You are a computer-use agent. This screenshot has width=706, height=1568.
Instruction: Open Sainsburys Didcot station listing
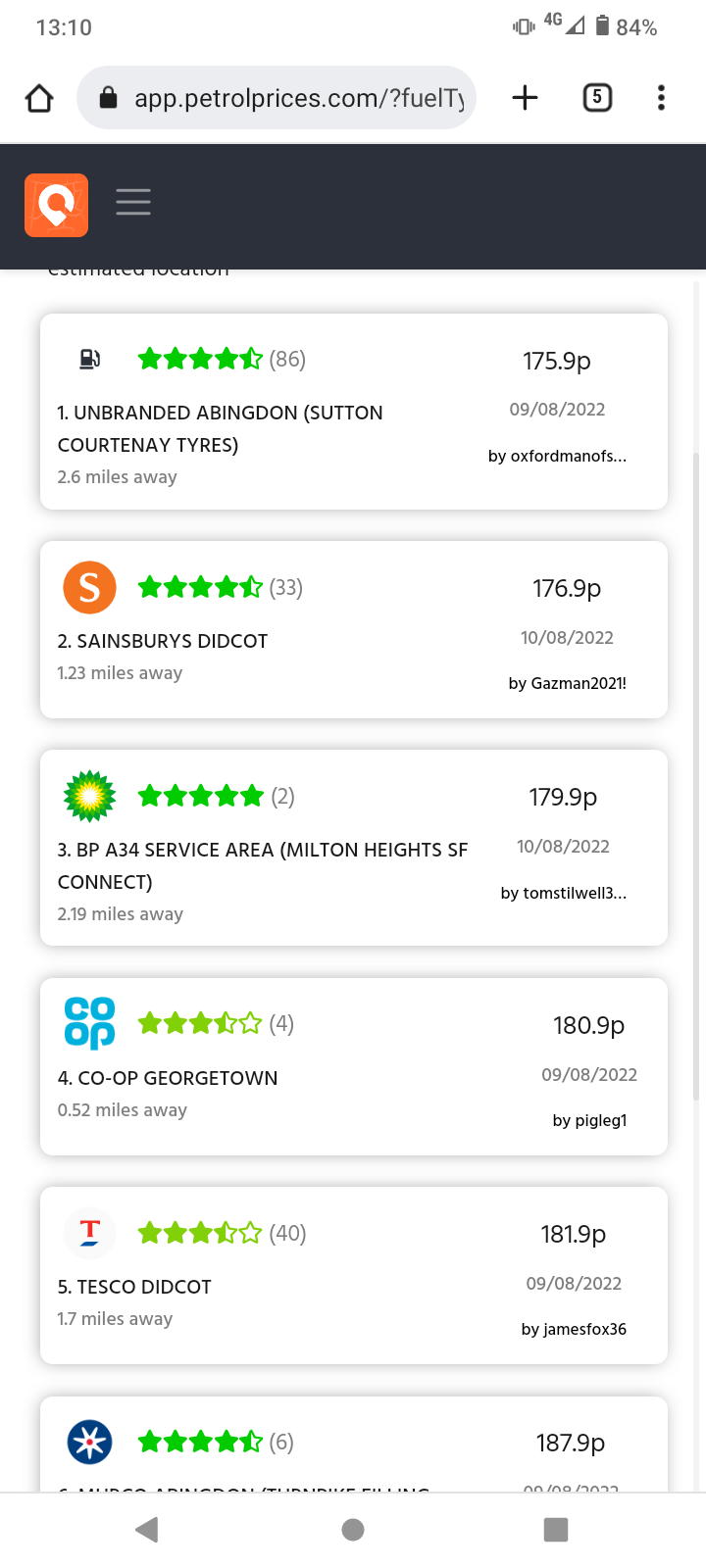point(354,629)
